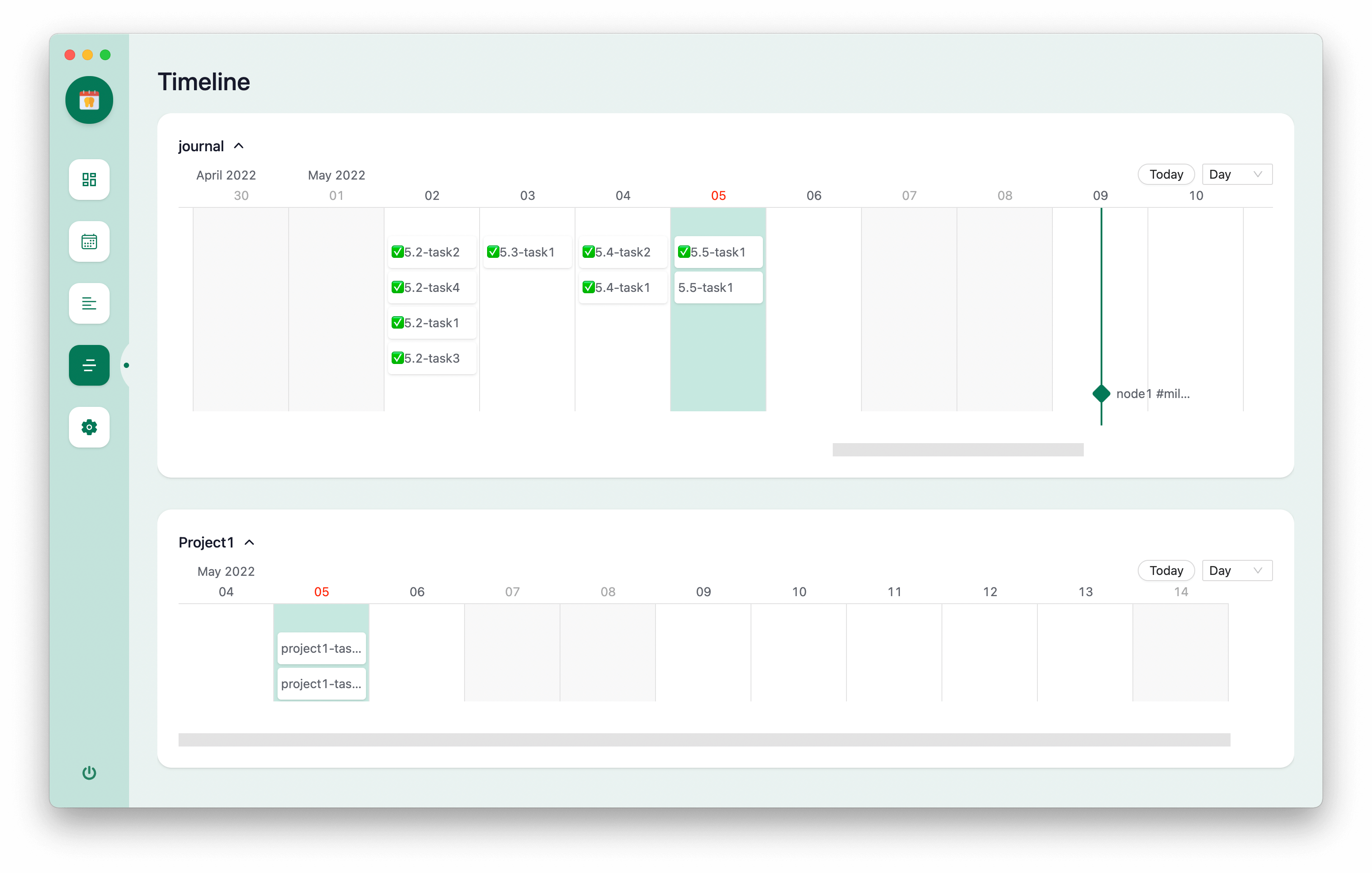Click the power icon at sidebar bottom
The height and width of the screenshot is (873, 1372).
(x=89, y=773)
